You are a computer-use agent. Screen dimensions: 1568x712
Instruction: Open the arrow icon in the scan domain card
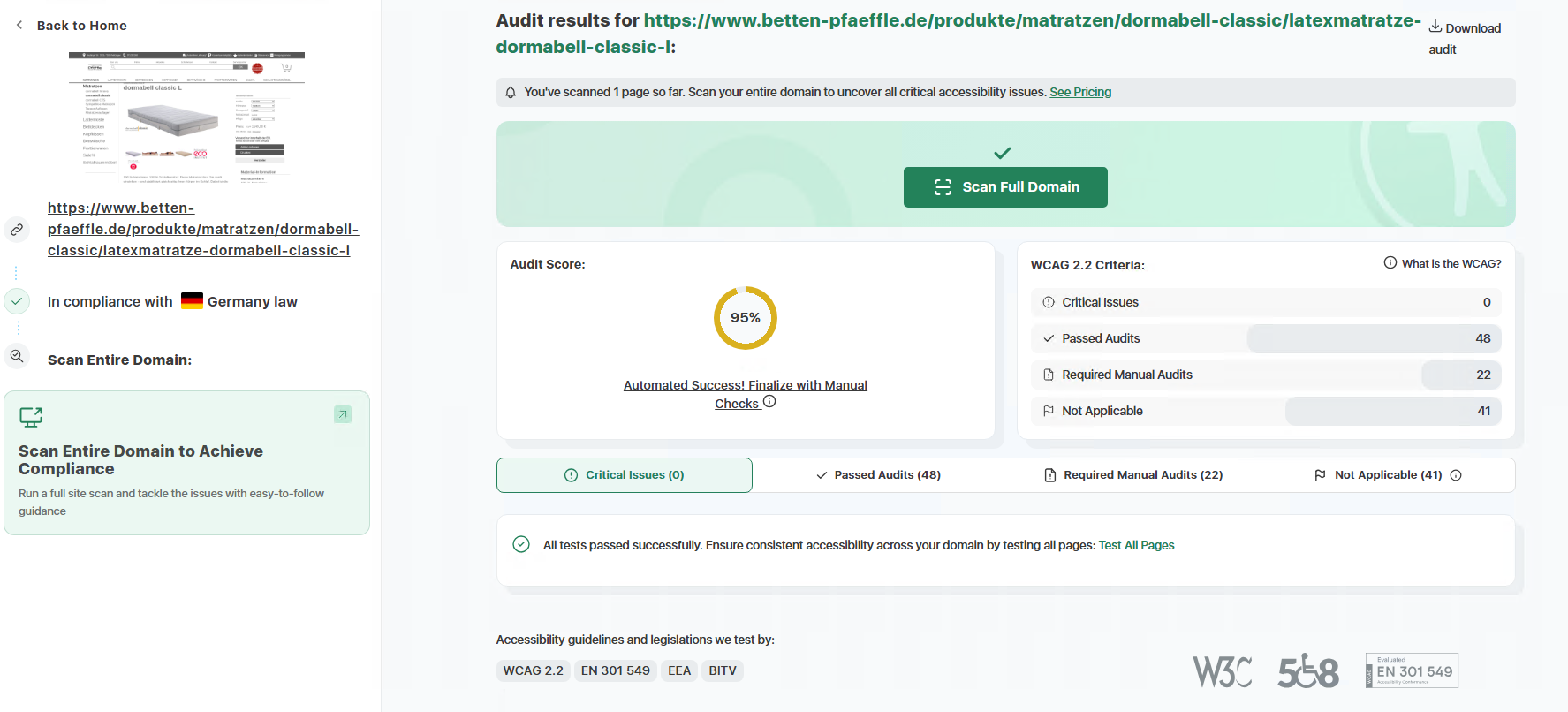coord(343,414)
